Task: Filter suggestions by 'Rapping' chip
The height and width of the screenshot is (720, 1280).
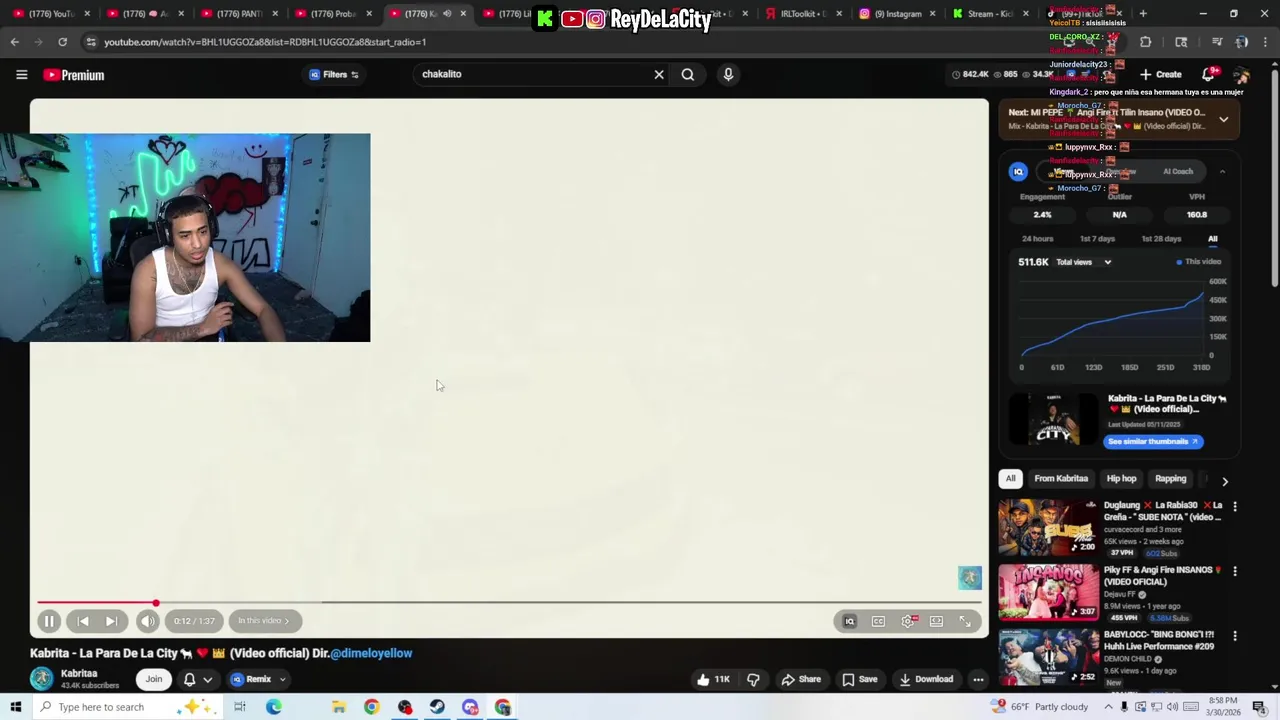Action: coord(1170,479)
